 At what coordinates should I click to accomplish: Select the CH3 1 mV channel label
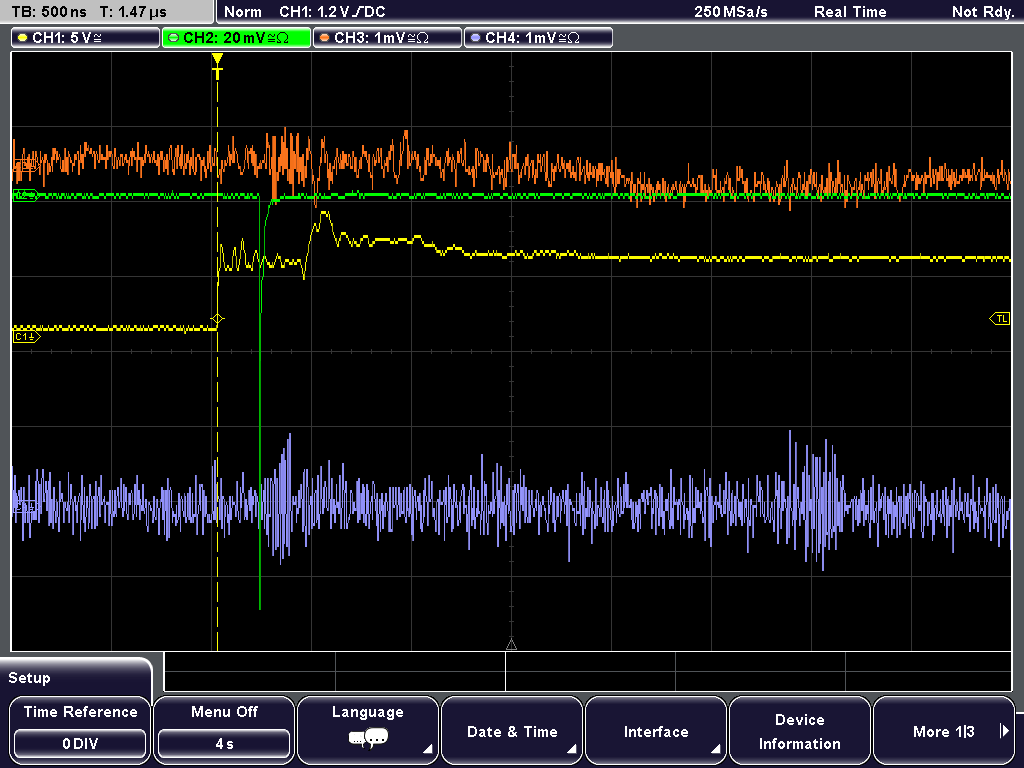click(387, 38)
